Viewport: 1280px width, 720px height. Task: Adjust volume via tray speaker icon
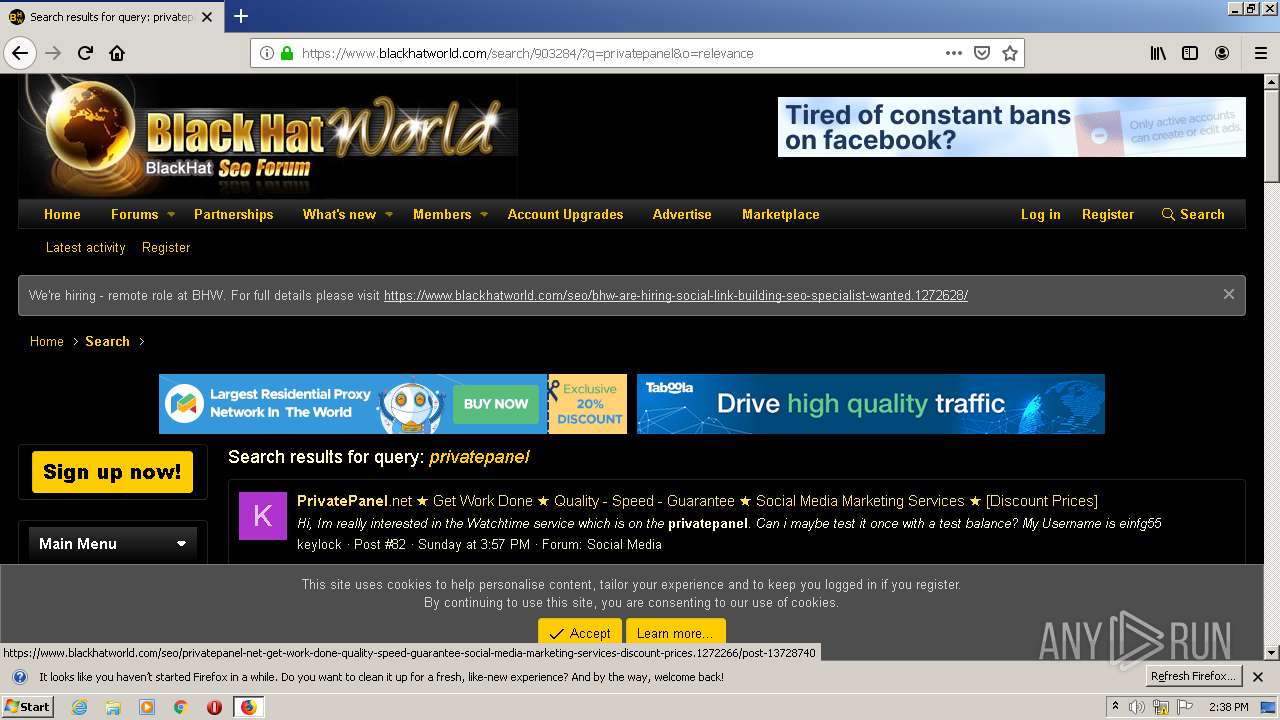(x=1137, y=707)
